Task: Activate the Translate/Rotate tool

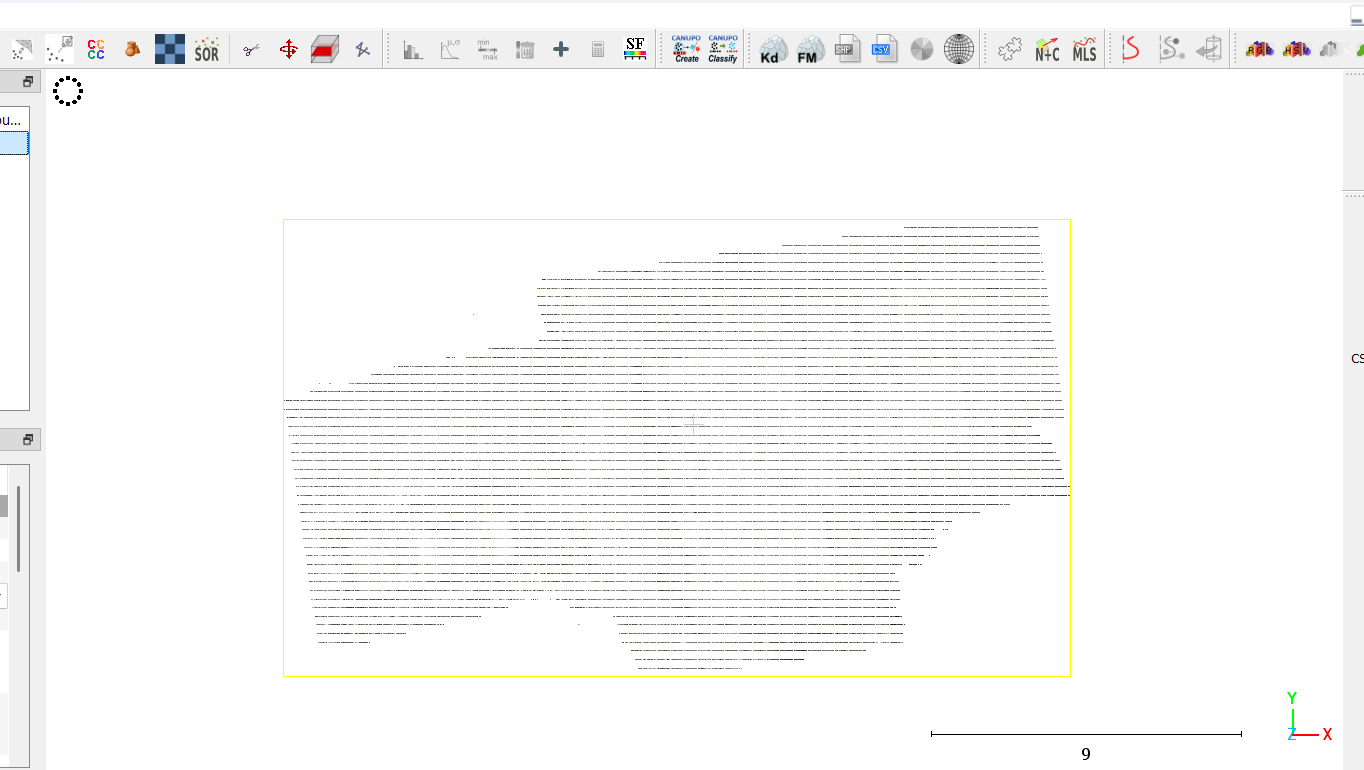Action: [288, 49]
